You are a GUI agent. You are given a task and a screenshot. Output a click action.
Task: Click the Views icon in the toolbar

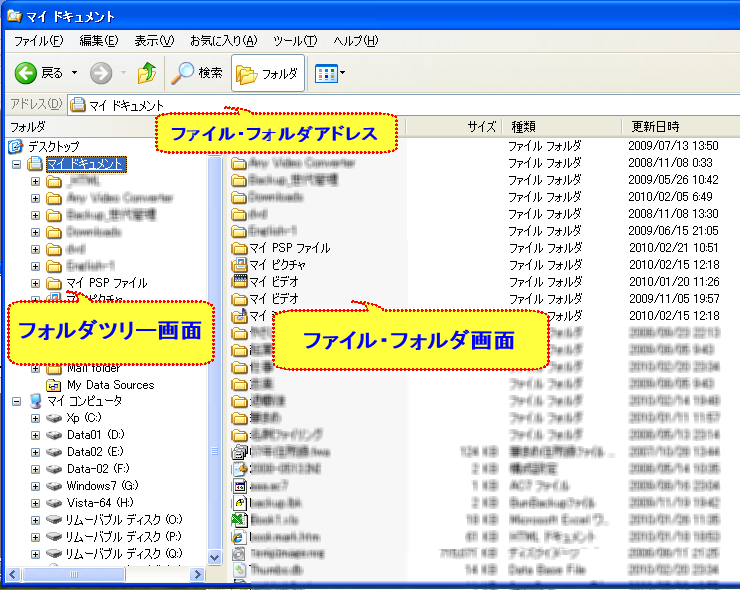[x=324, y=73]
